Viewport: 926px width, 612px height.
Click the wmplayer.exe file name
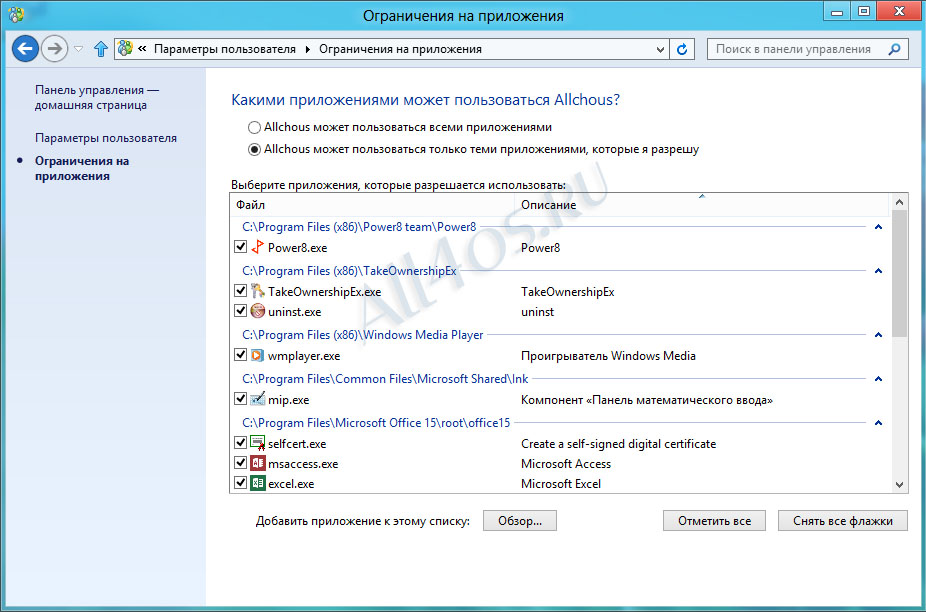click(x=304, y=356)
